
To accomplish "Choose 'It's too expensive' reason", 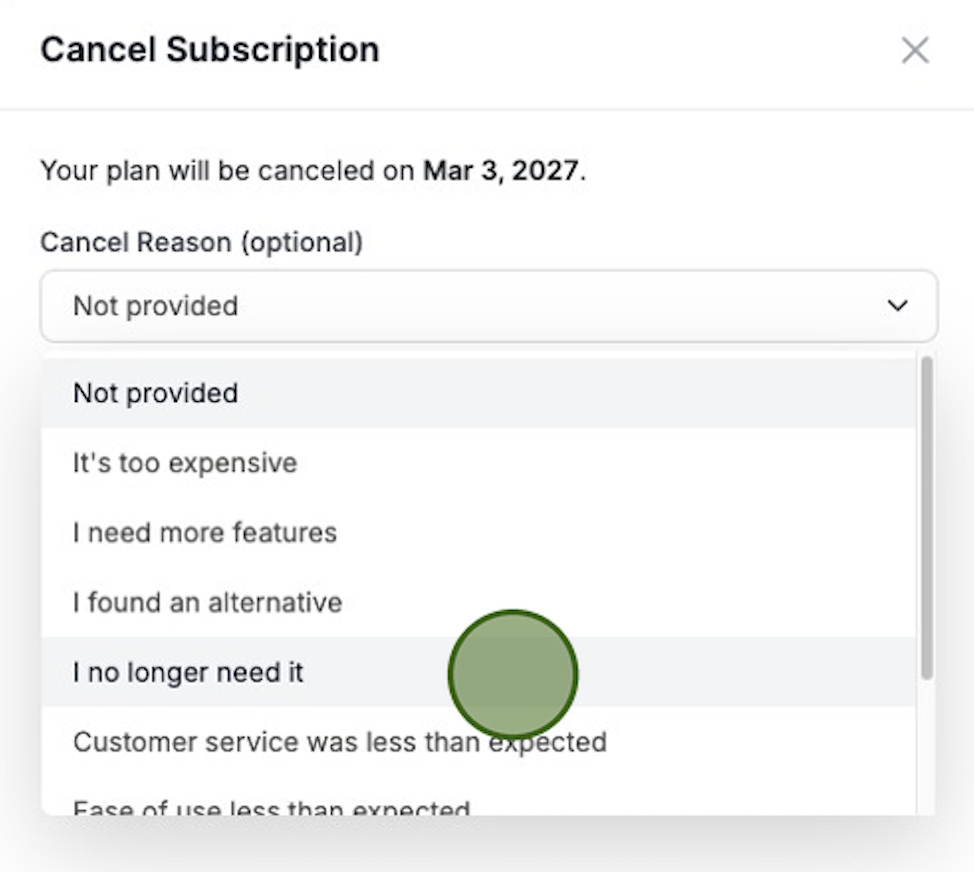I will click(x=185, y=463).
